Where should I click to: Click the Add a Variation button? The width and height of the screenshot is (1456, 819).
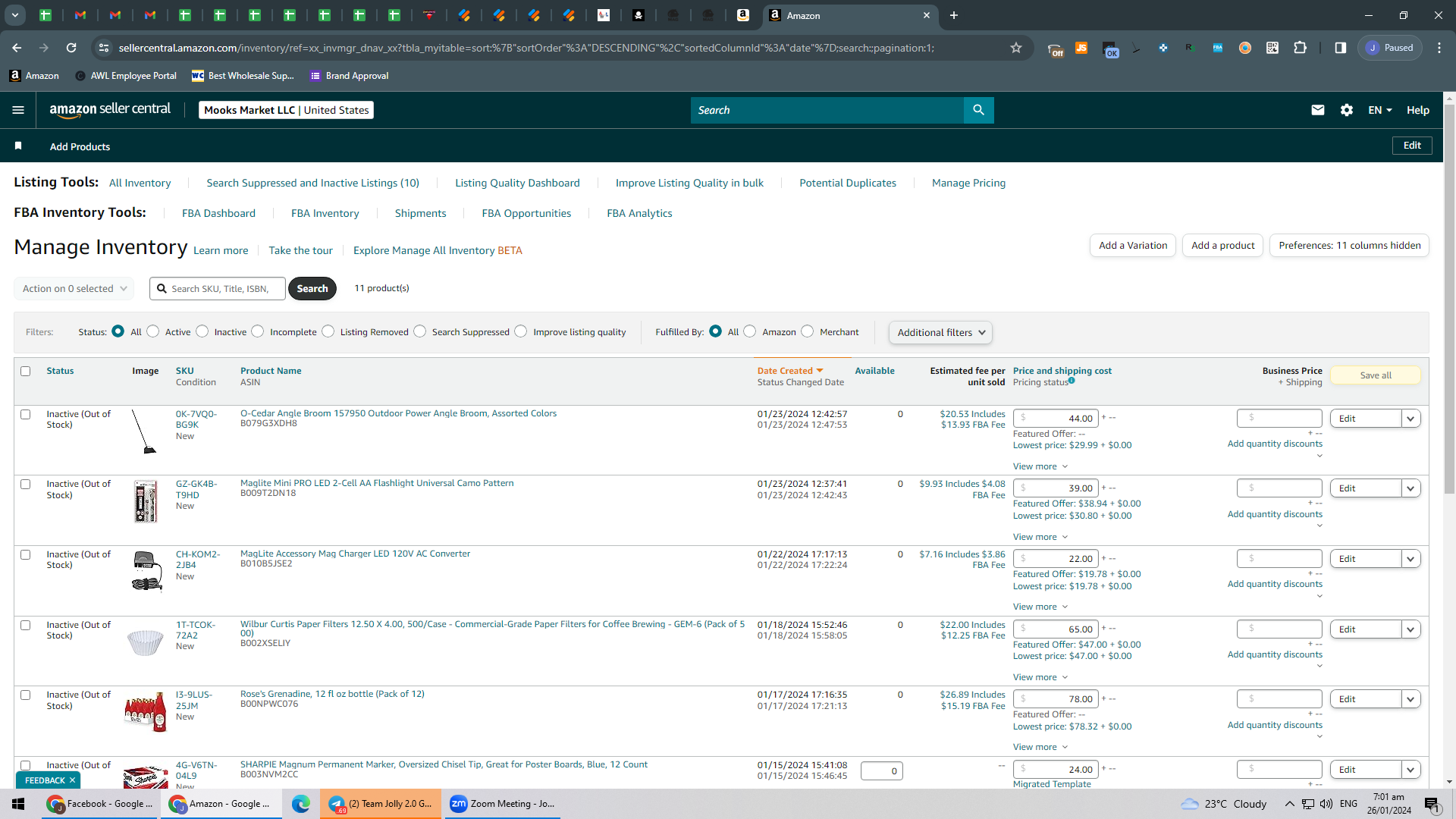pyautogui.click(x=1133, y=245)
